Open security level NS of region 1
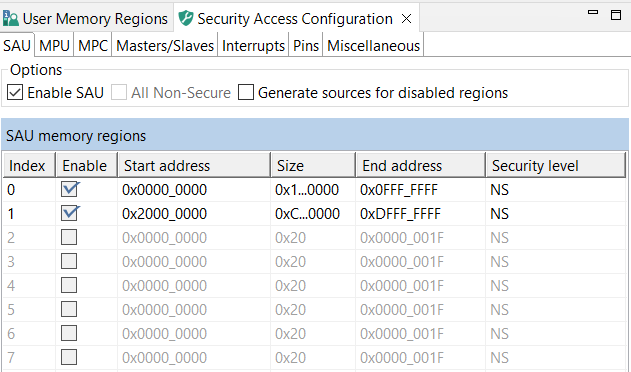Viewport: 631px width, 372px height. tap(499, 213)
